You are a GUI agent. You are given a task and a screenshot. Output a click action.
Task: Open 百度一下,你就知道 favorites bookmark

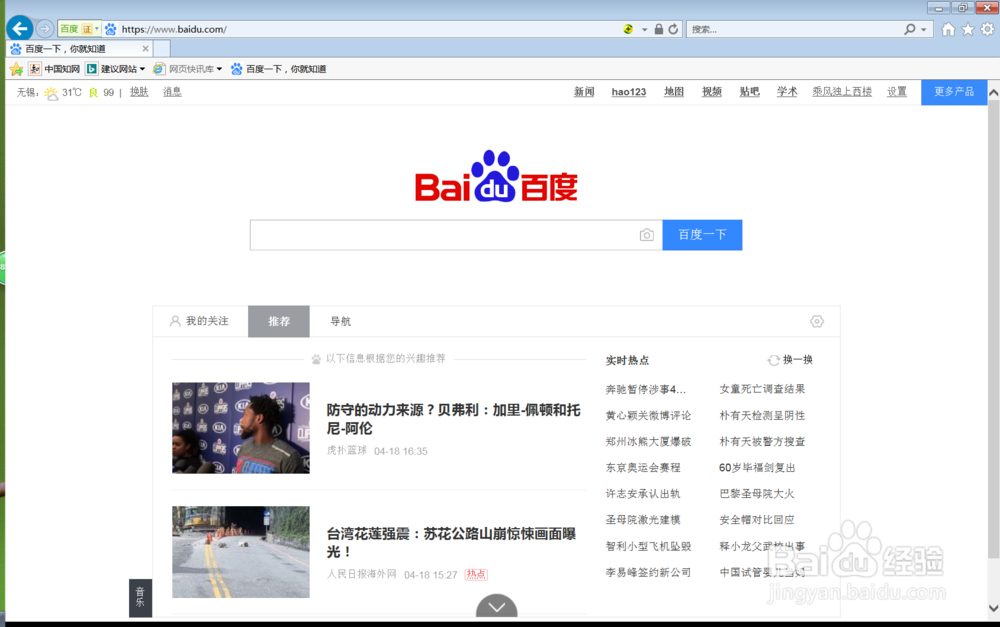(x=279, y=69)
